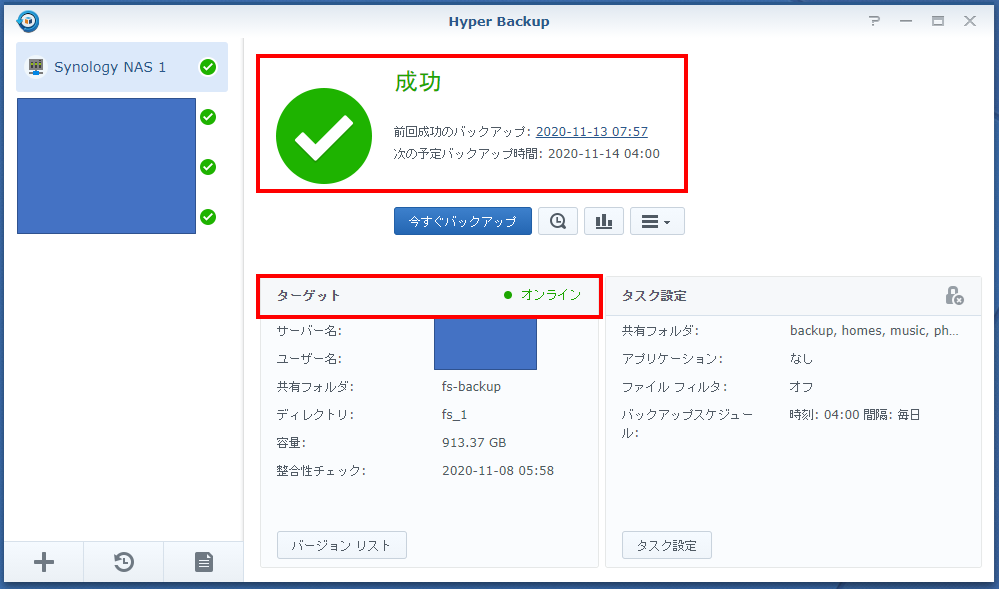Minimize the Hyper Backup window
Screen dimensions: 999x589
point(906,21)
